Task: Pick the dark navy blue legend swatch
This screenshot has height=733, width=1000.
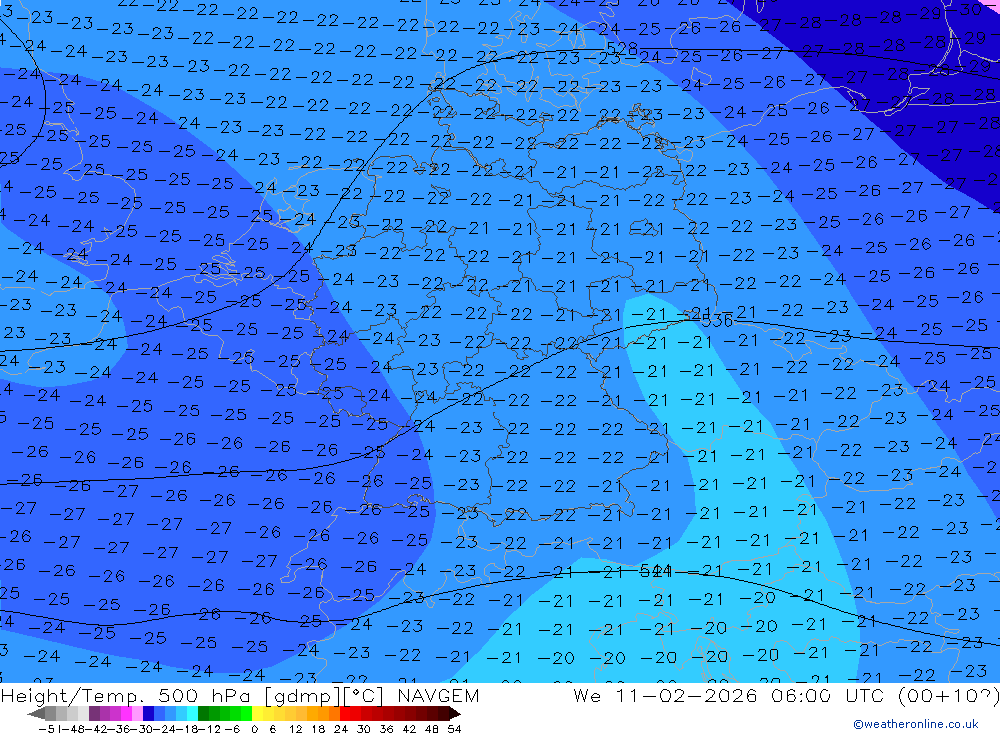Action: click(x=148, y=713)
